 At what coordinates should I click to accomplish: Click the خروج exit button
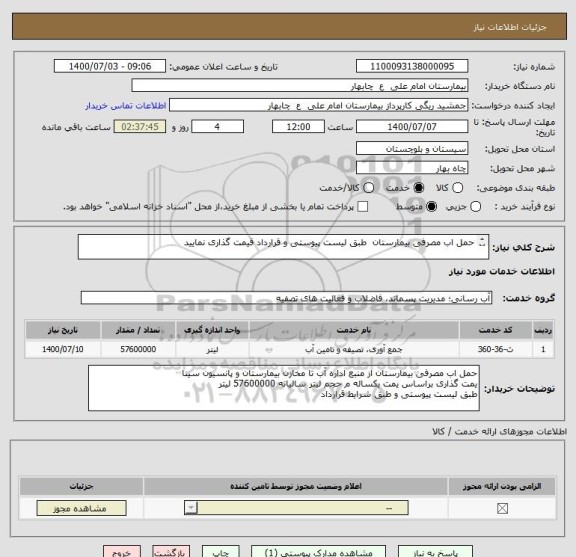(122, 551)
